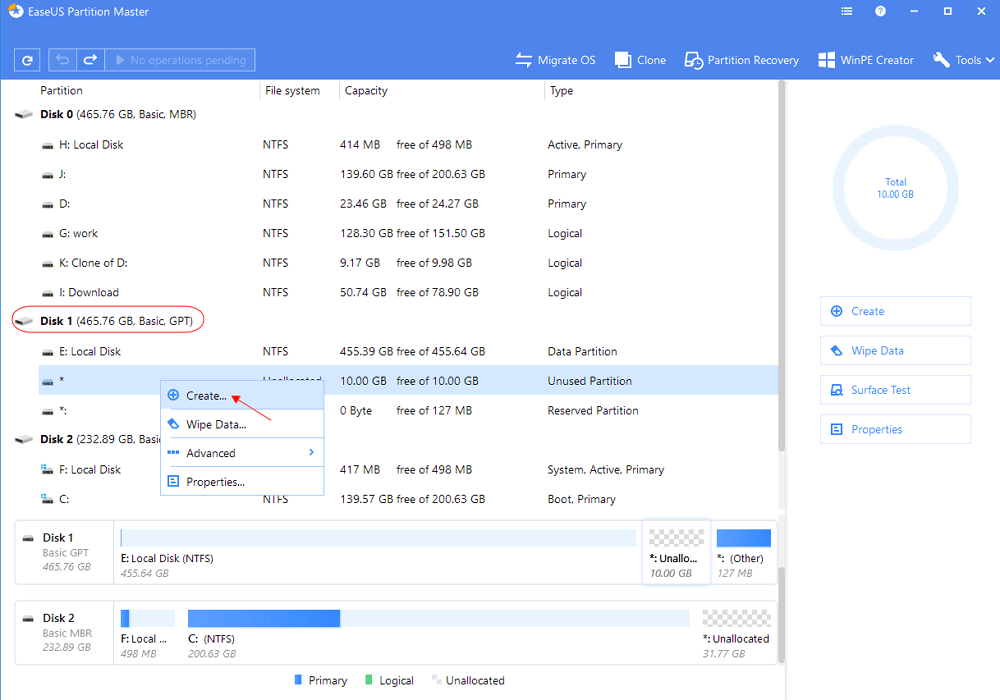Click the C: system drive icon
1000x700 pixels.
click(x=47, y=499)
